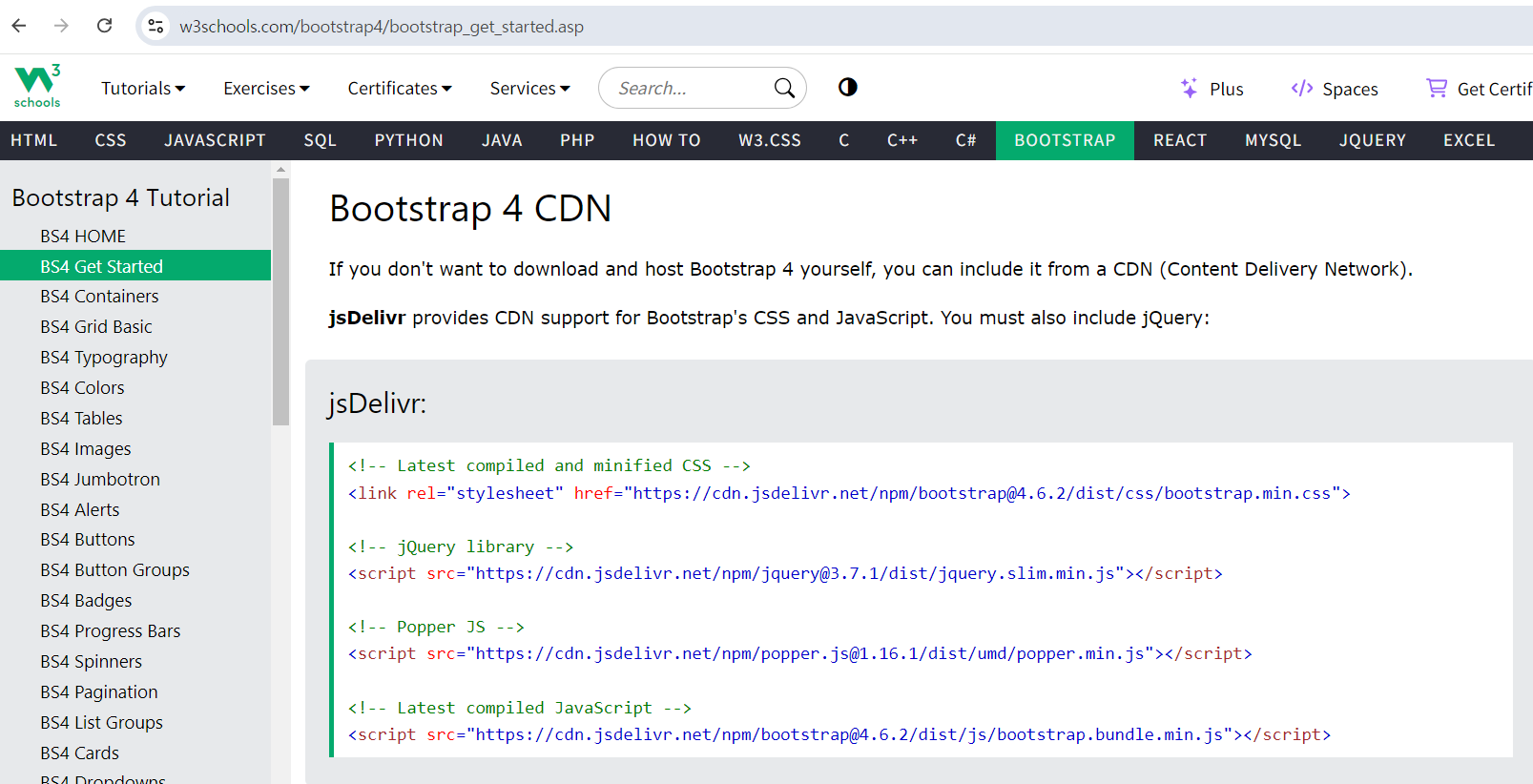
Task: Click the jquery.slim.min.js script line
Action: [x=785, y=573]
